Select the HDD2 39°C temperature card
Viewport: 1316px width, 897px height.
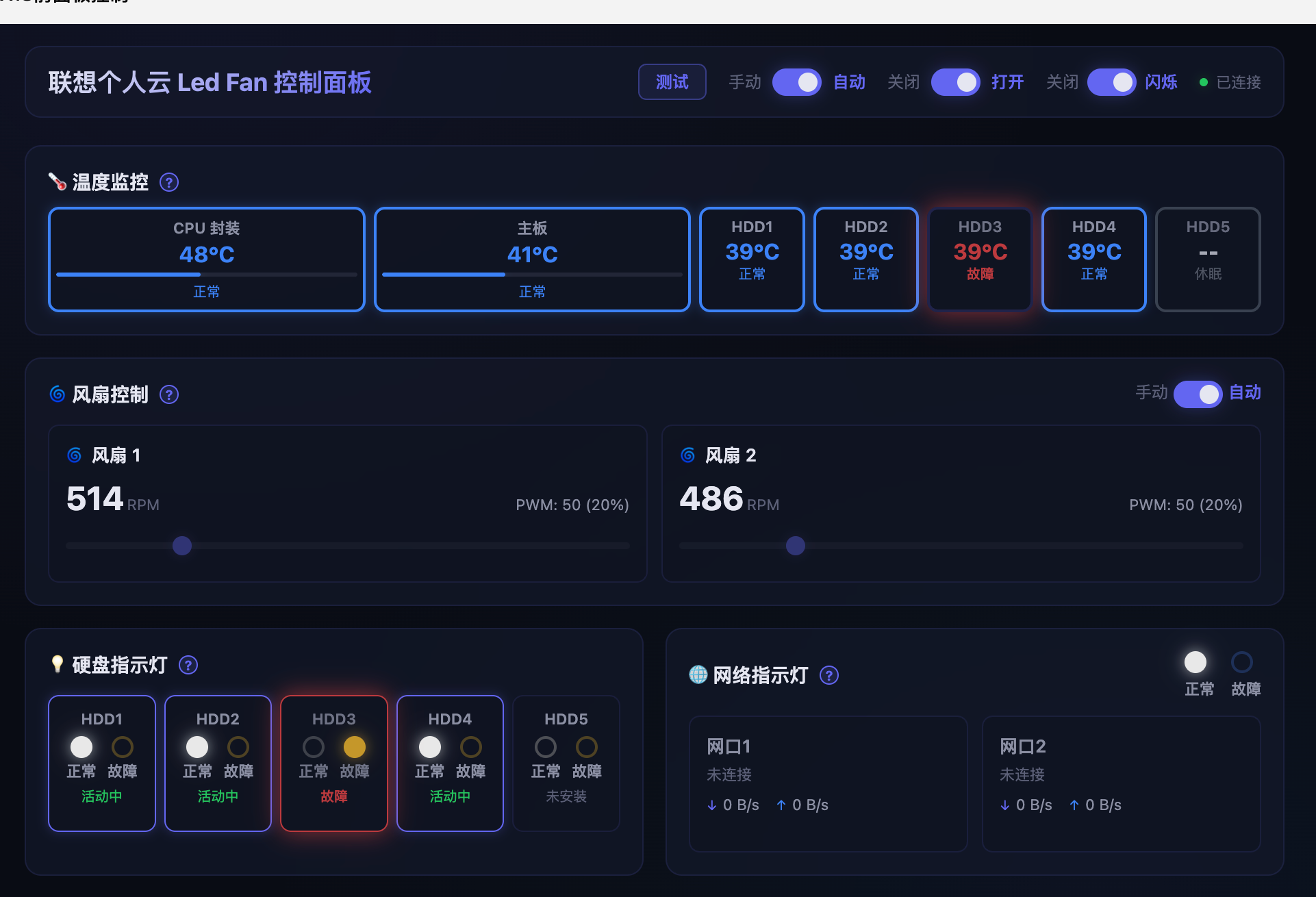click(x=866, y=260)
